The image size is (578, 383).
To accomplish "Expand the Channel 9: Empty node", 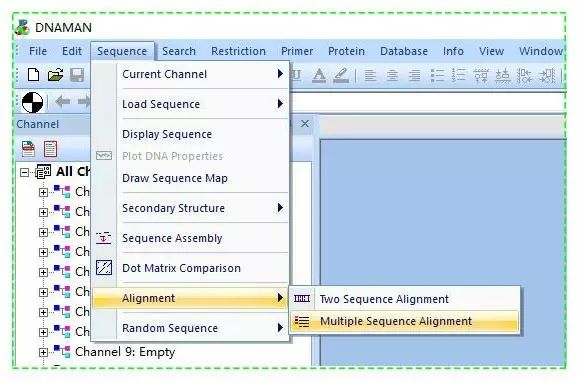I will point(43,352).
